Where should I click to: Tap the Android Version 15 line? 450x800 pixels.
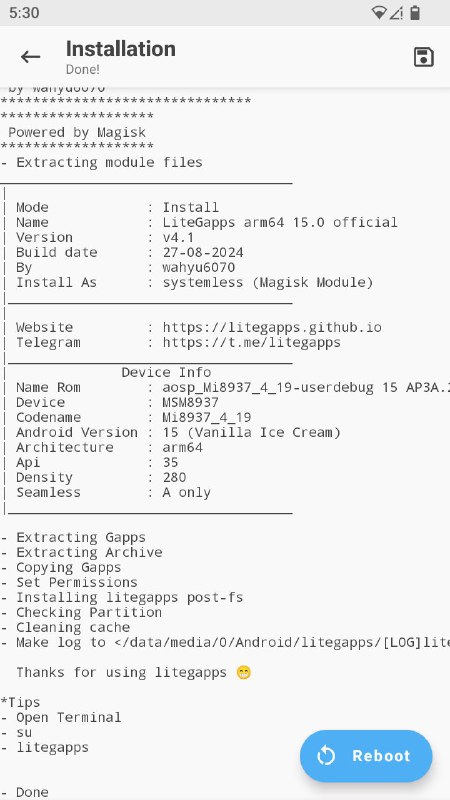(x=178, y=433)
